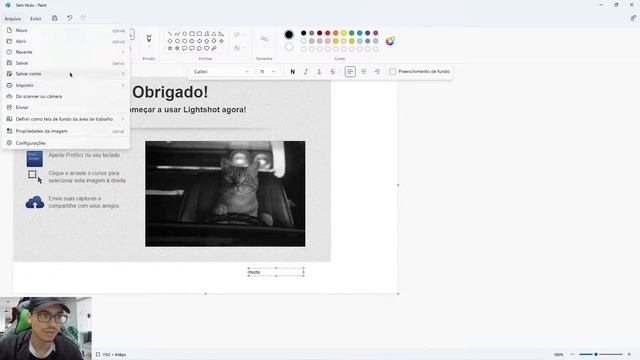Select the rounded callout shape
This screenshot has width=640, height=360.
184,48
